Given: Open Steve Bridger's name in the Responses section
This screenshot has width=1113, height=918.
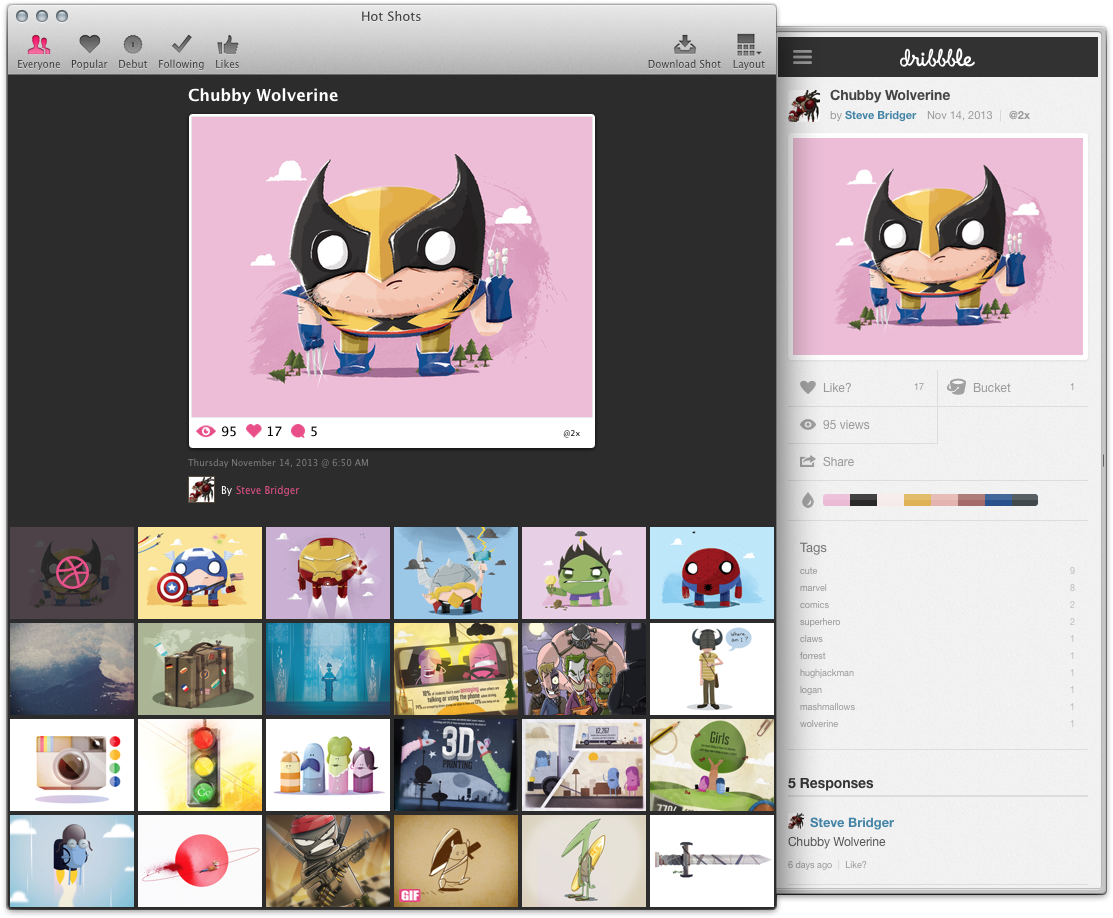Looking at the screenshot, I should click(852, 822).
